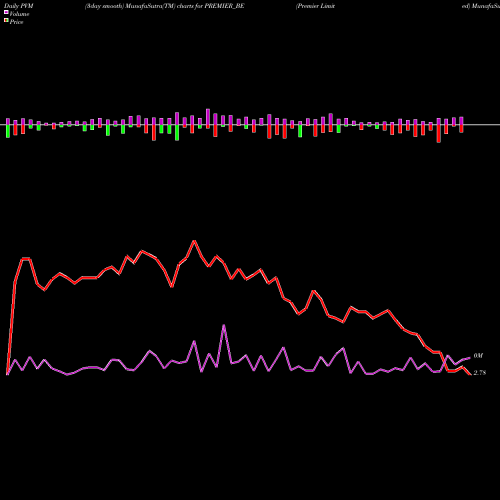Click the '0M' volume end label
The width and height of the screenshot is (500, 500).
click(x=478, y=356)
